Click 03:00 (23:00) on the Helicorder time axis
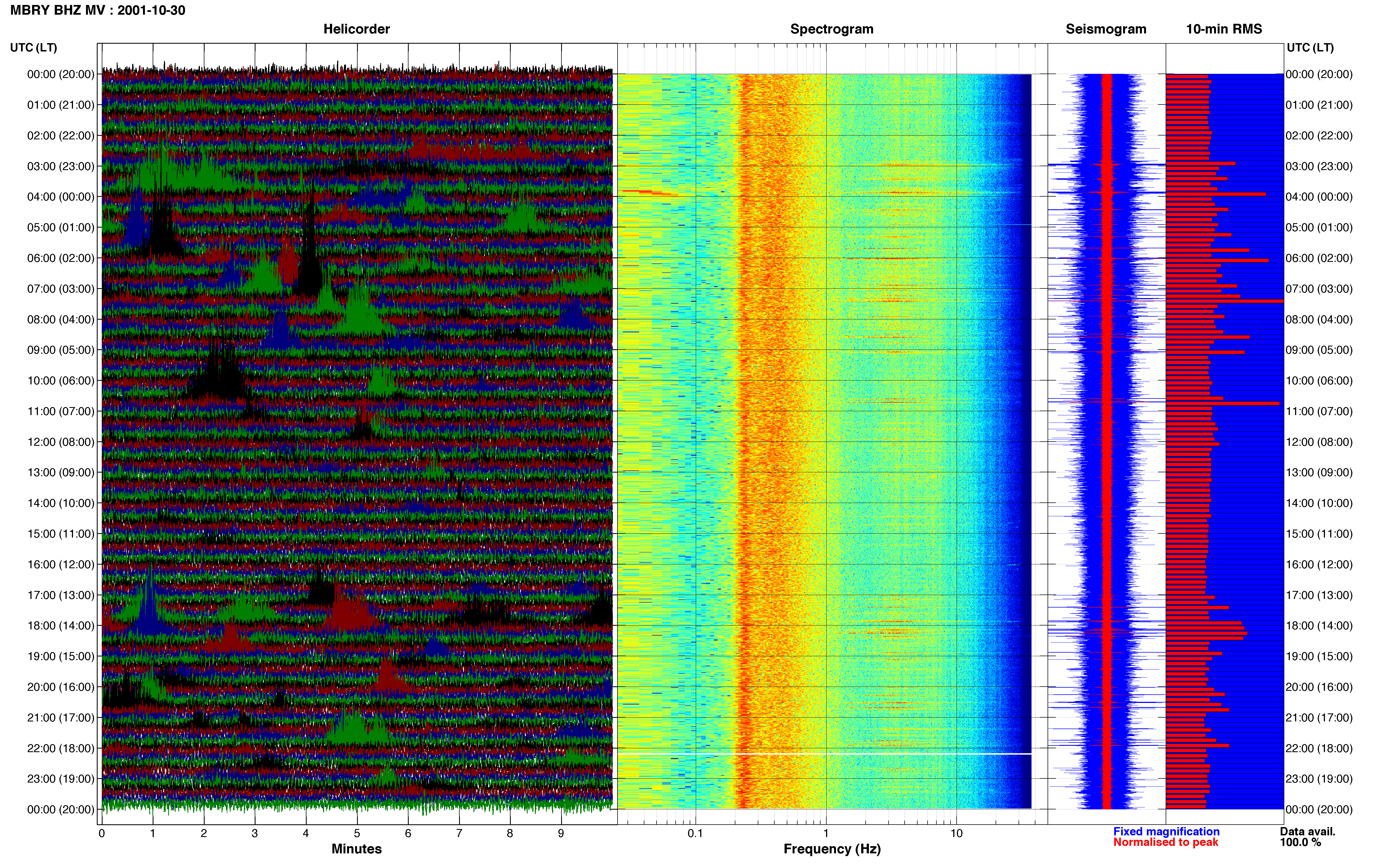The width and height of the screenshot is (1388, 868). (61, 166)
